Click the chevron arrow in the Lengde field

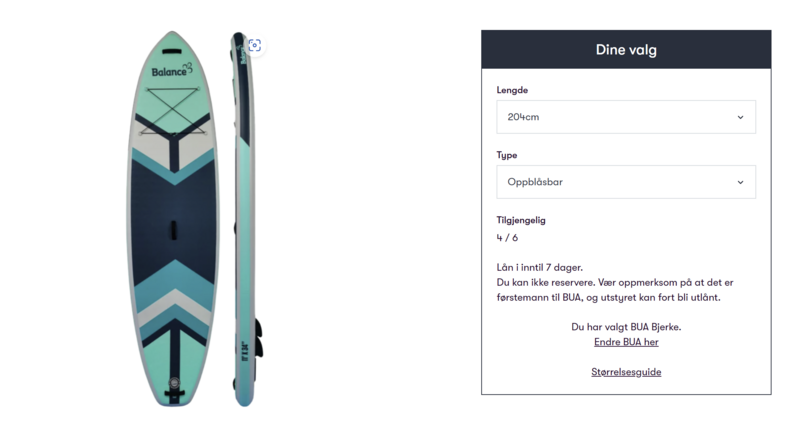point(740,117)
